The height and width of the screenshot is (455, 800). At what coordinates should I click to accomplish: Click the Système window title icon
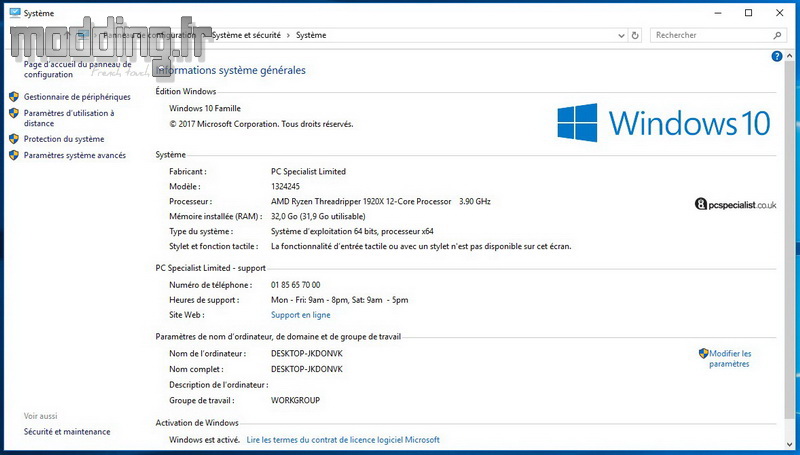coord(15,13)
